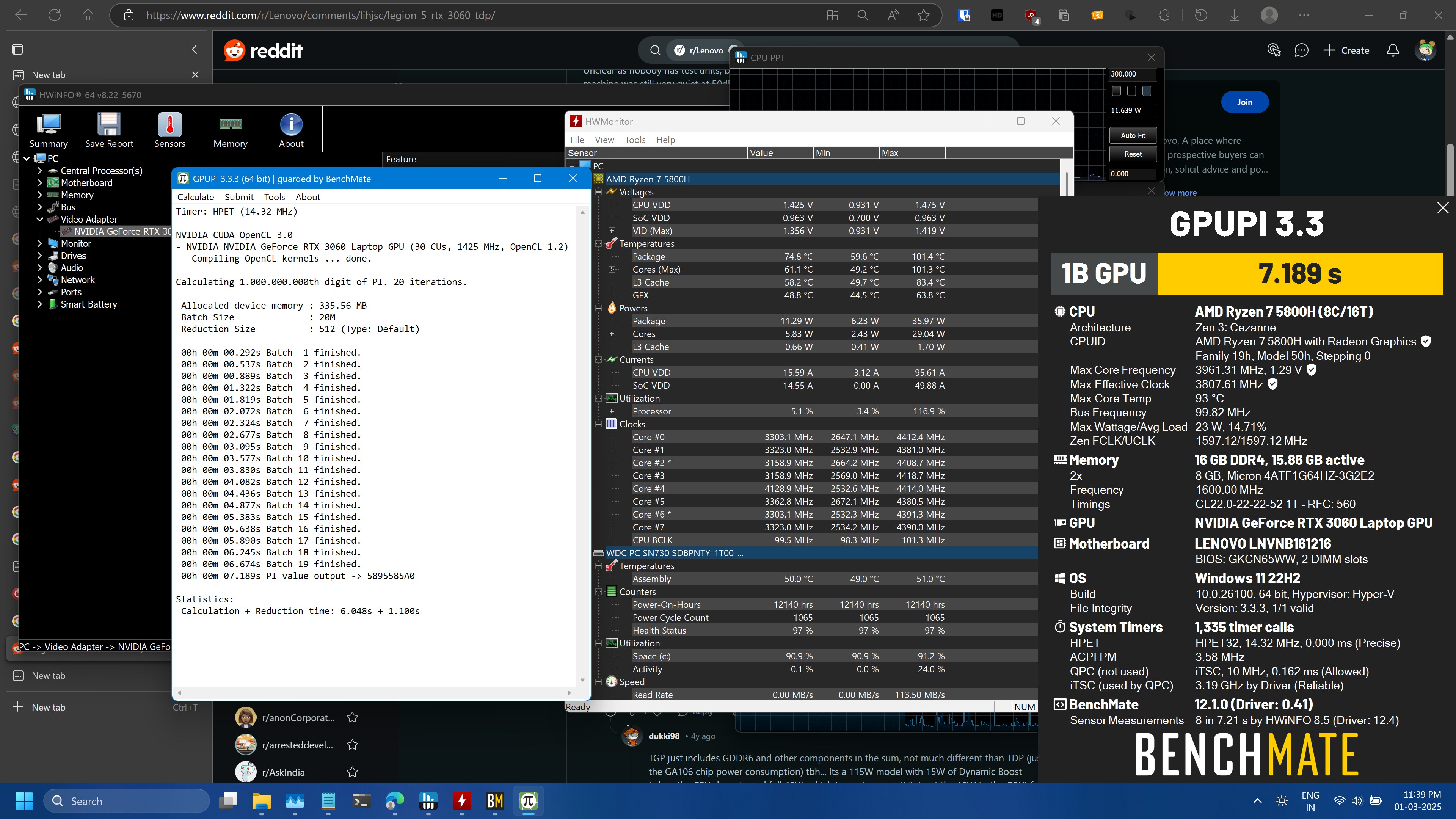Expand Central Processor(s) in HWiNFO tree
The height and width of the screenshot is (819, 1456).
point(39,170)
